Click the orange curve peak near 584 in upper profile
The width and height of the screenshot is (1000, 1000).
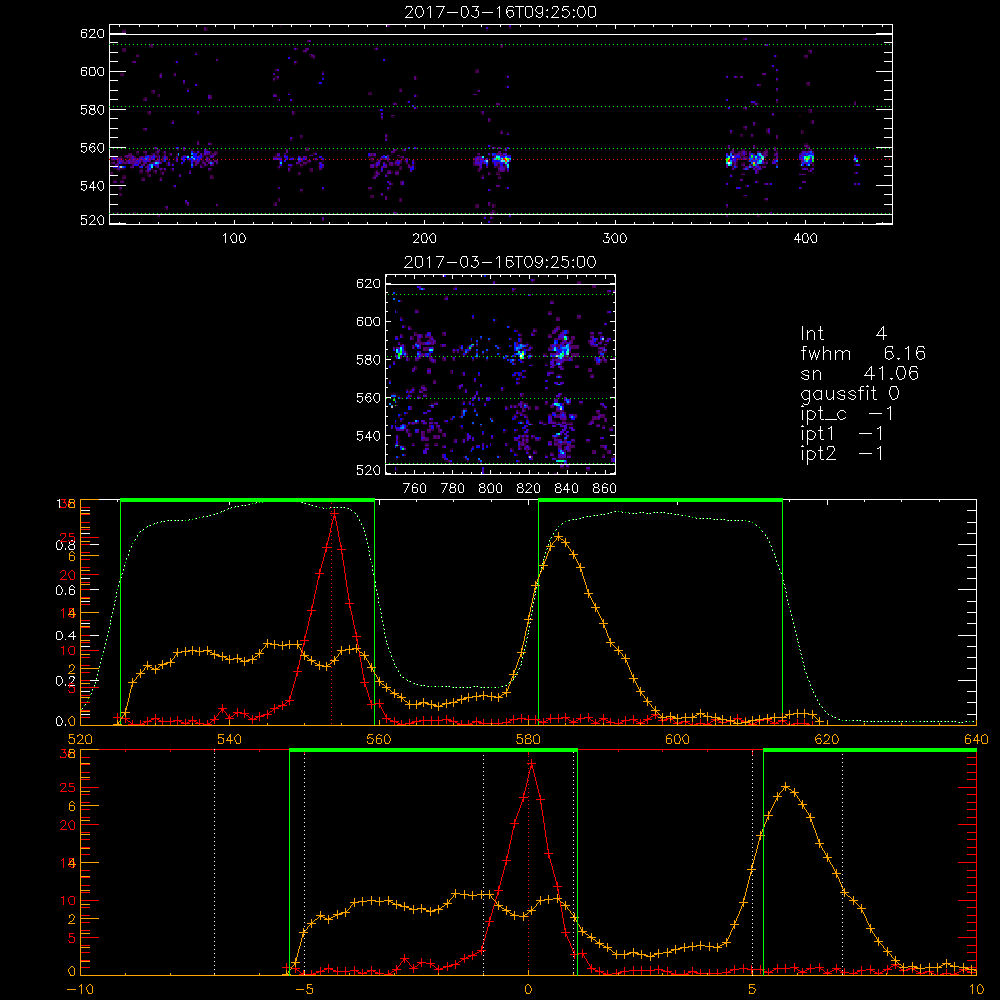559,537
